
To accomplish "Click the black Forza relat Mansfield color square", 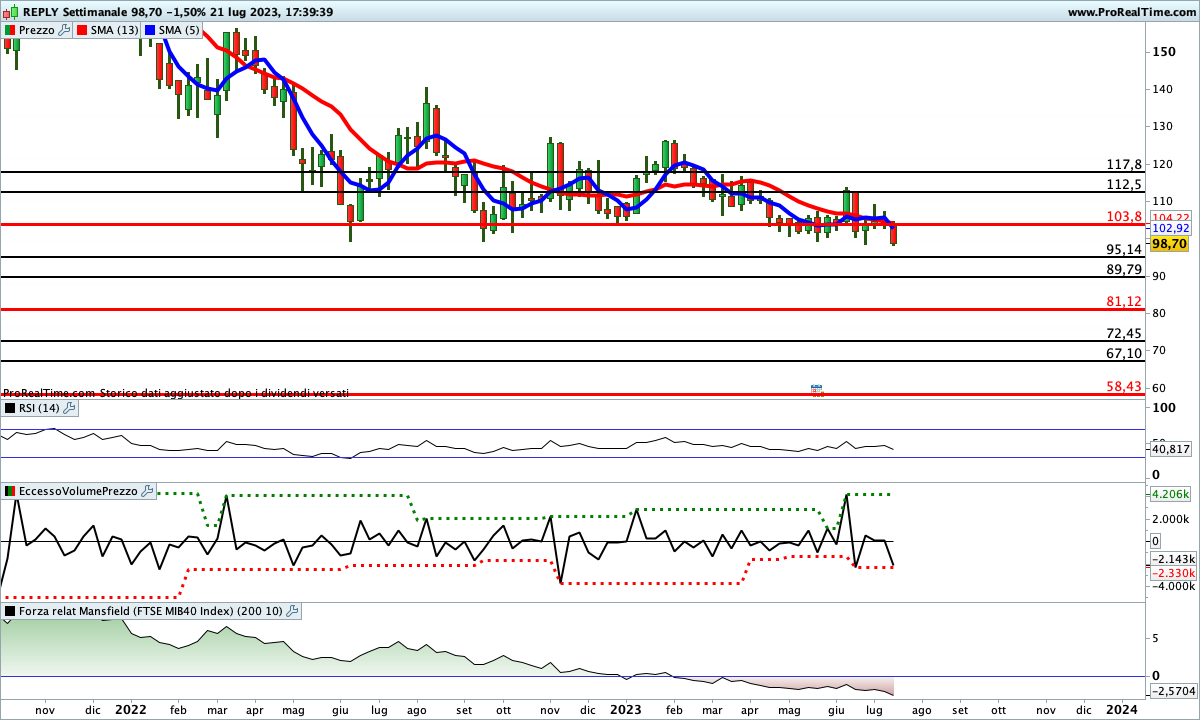I will (x=10, y=611).
